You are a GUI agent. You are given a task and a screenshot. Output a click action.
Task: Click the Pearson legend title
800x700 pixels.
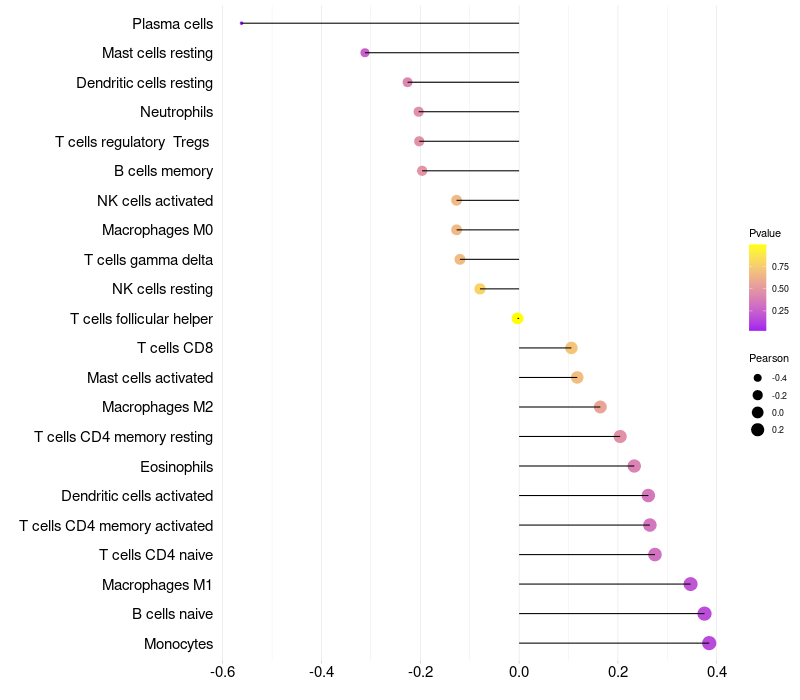click(769, 358)
